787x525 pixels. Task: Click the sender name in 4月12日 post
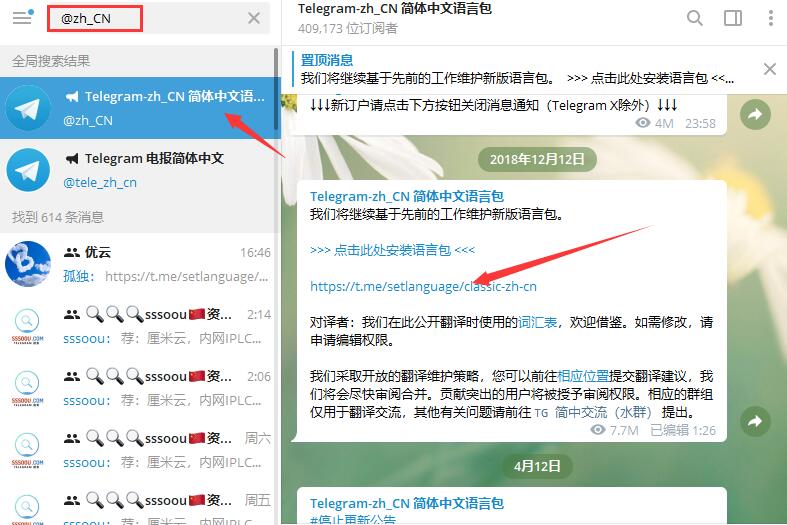click(407, 503)
